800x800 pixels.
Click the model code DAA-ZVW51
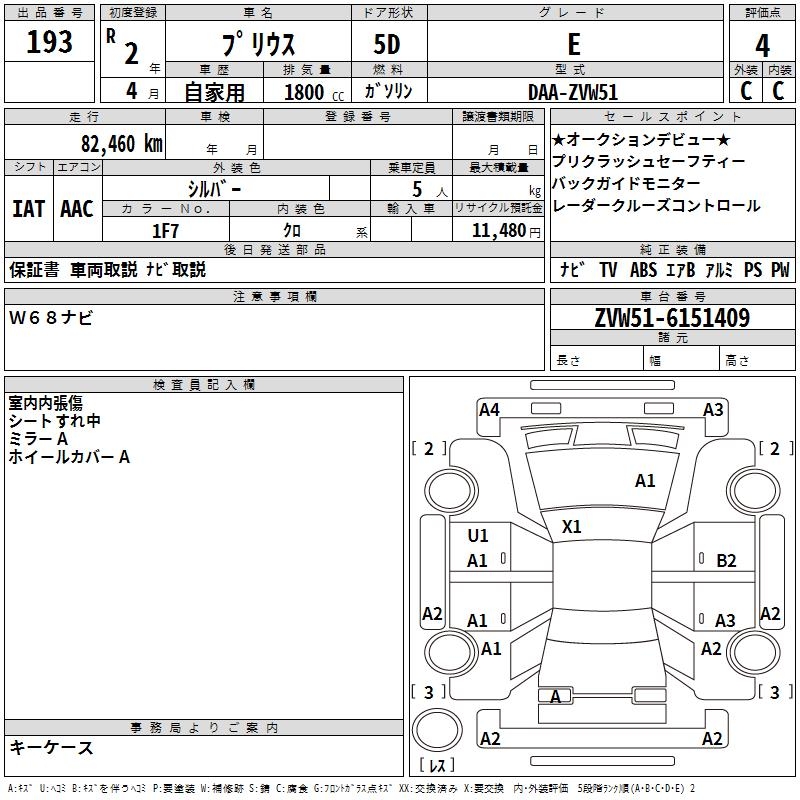click(x=573, y=93)
